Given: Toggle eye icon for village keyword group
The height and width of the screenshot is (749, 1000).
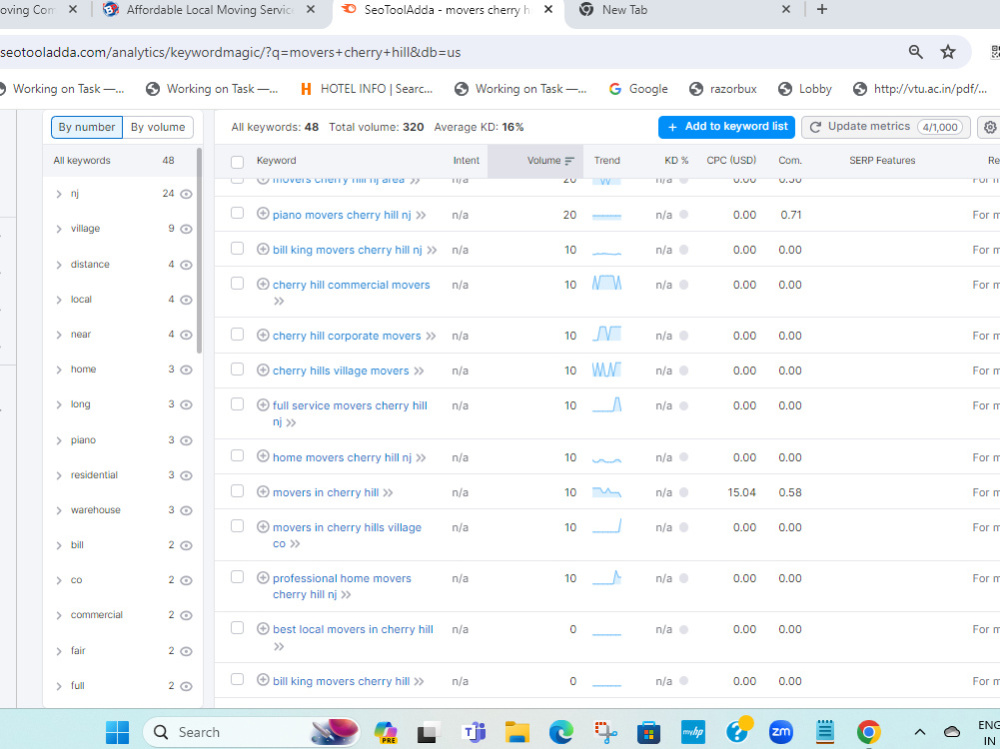Looking at the screenshot, I should [186, 229].
